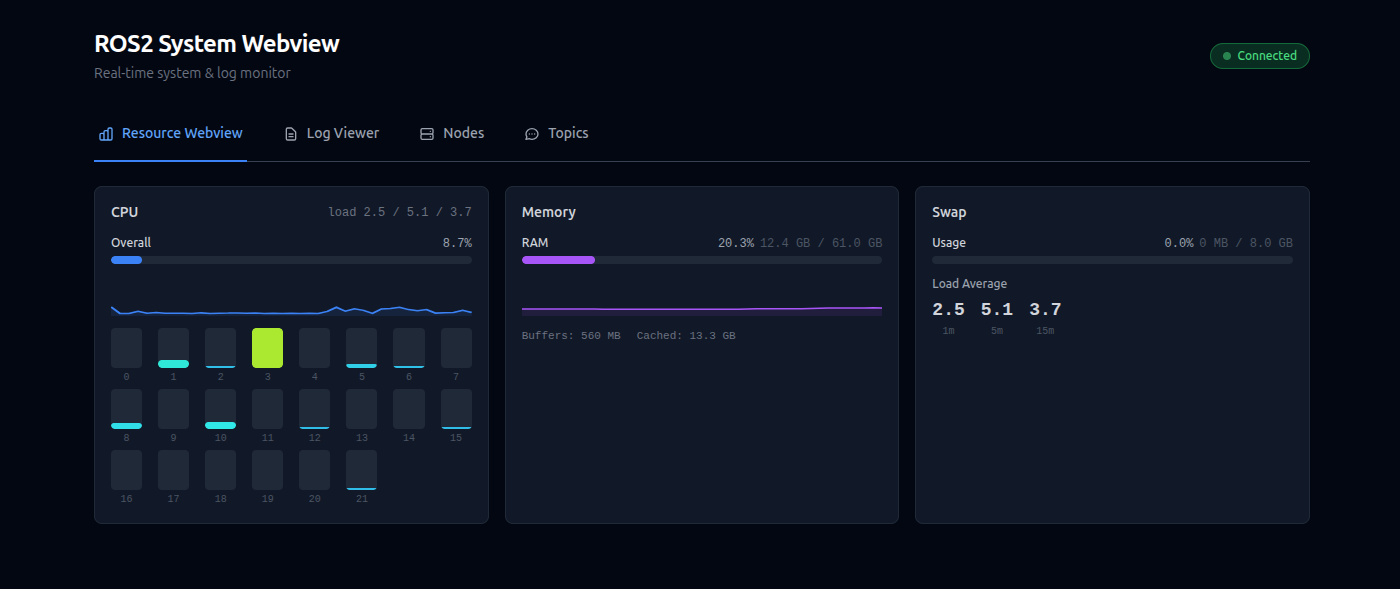Screen dimensions: 1400x589
Task: Toggle the CPU core 8 tile
Action: coord(126,409)
